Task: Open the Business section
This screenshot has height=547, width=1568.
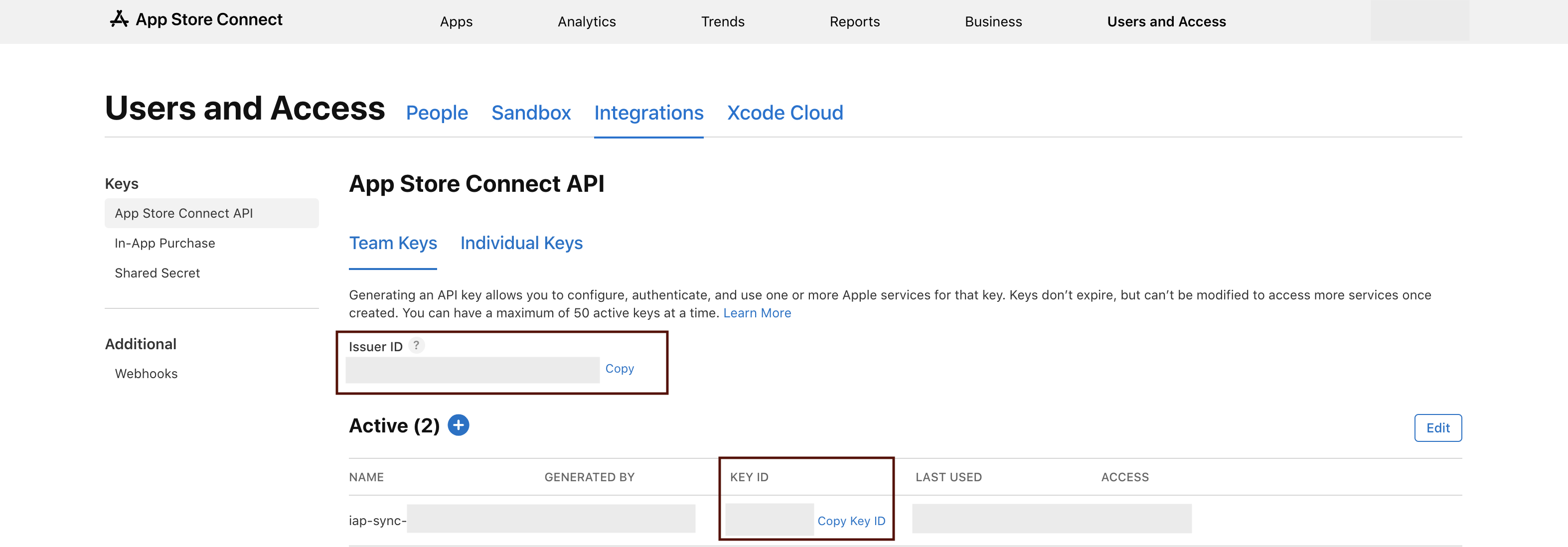Action: coord(993,21)
